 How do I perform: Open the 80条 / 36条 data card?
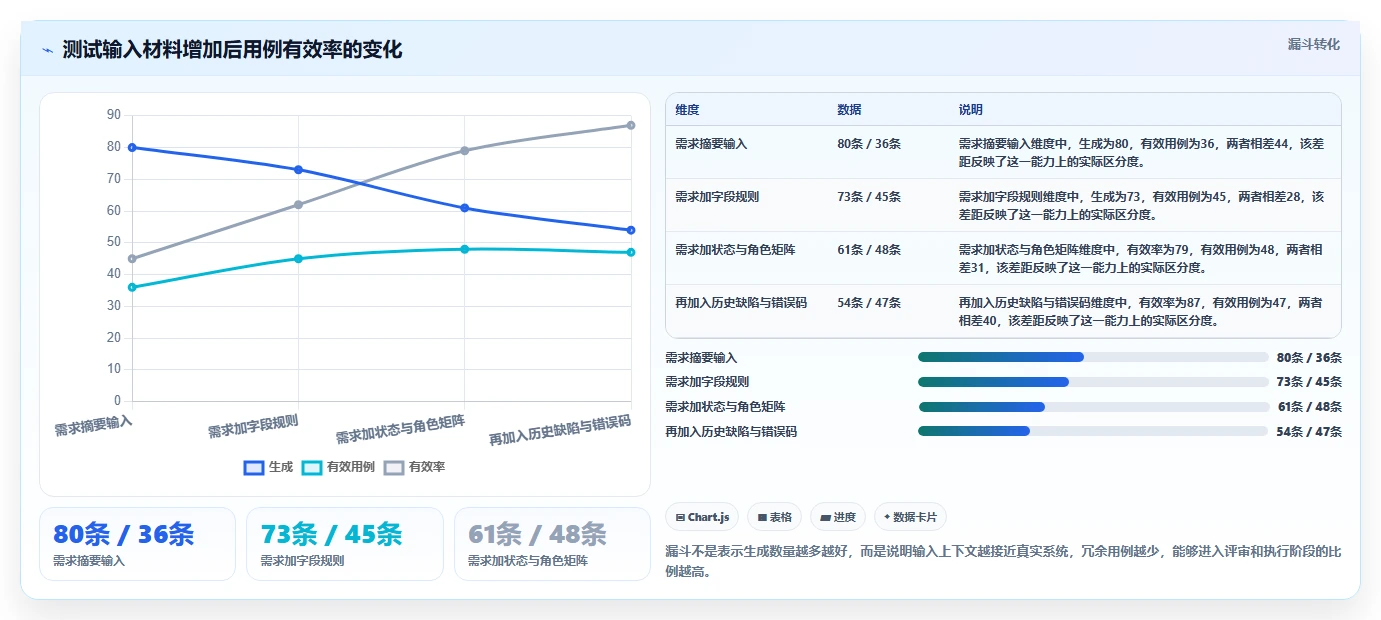(137, 544)
